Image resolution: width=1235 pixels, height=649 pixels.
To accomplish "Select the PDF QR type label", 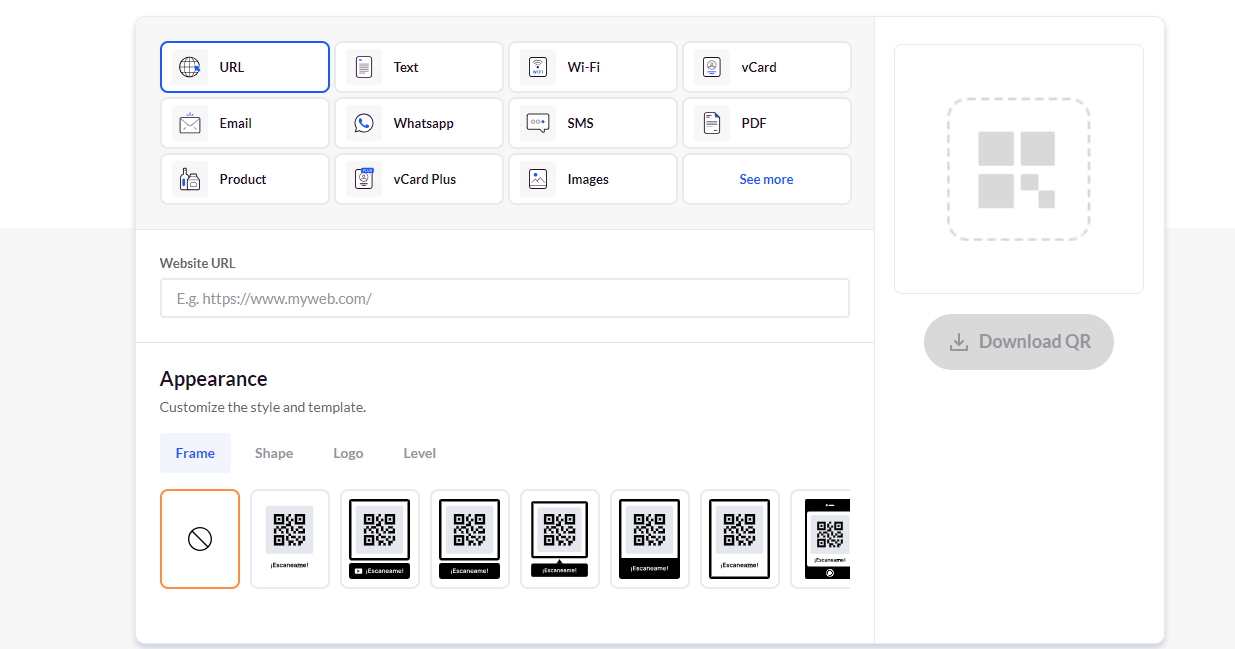I will (753, 123).
